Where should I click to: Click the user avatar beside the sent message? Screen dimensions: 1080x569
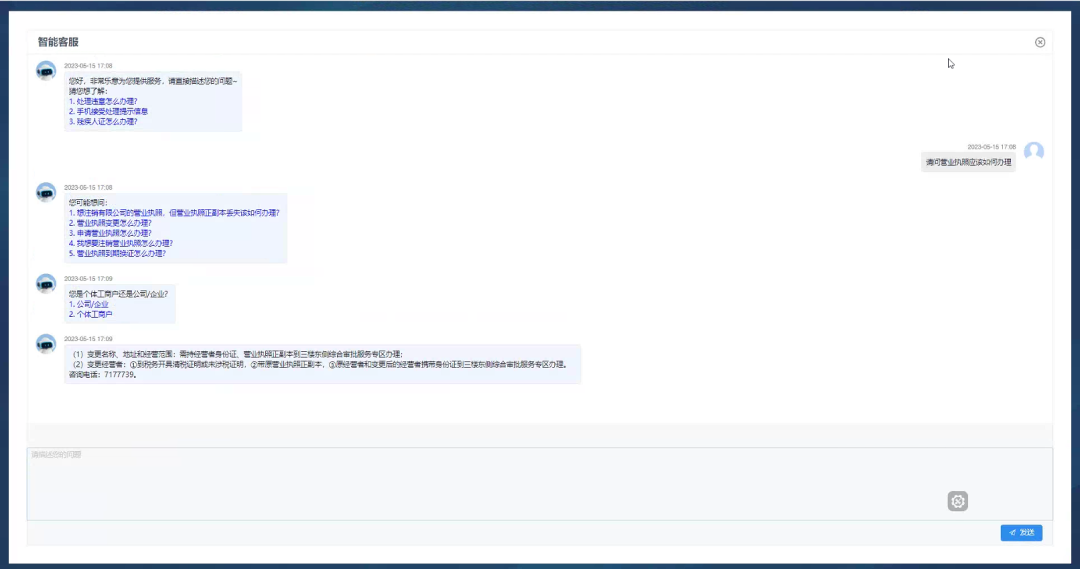[x=1034, y=152]
